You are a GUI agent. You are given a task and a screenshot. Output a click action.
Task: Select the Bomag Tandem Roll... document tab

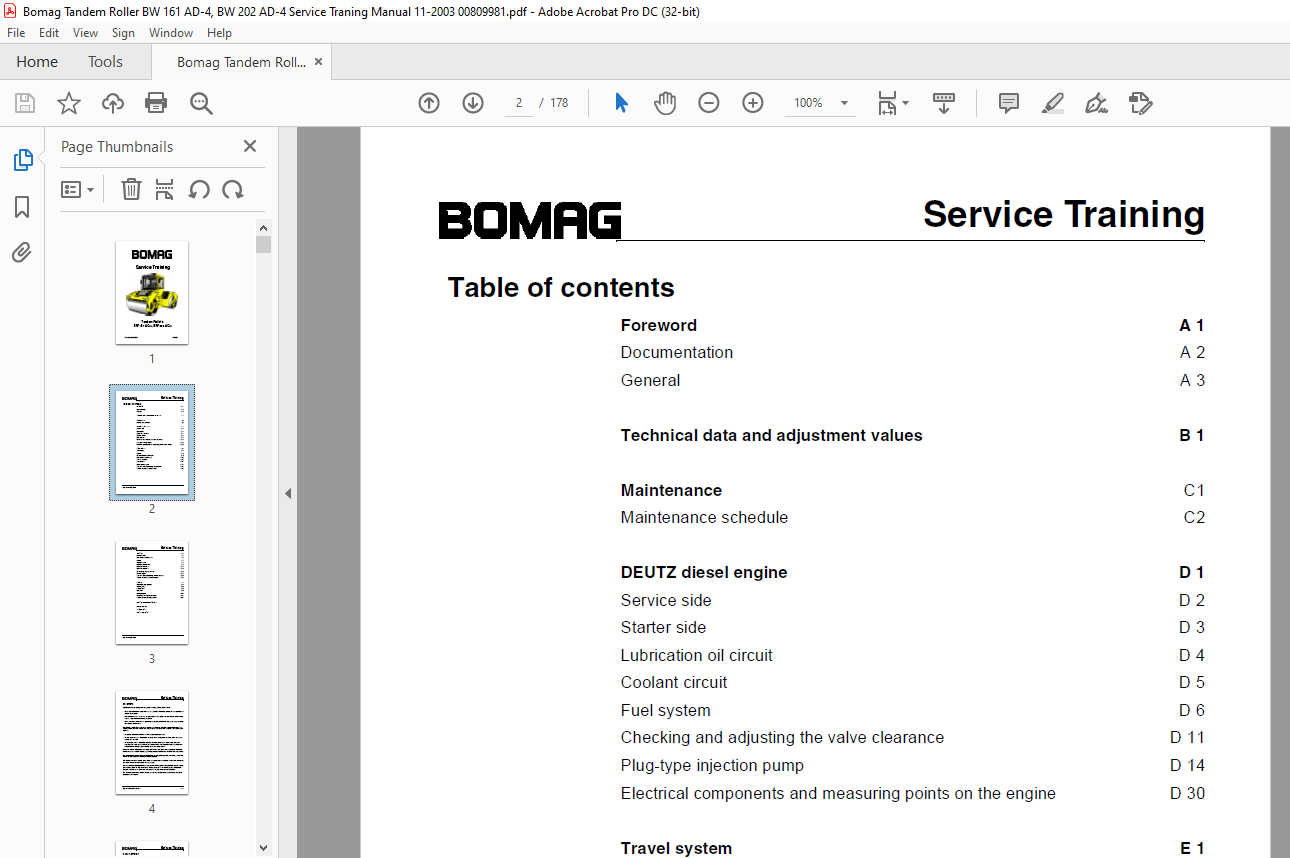[241, 62]
